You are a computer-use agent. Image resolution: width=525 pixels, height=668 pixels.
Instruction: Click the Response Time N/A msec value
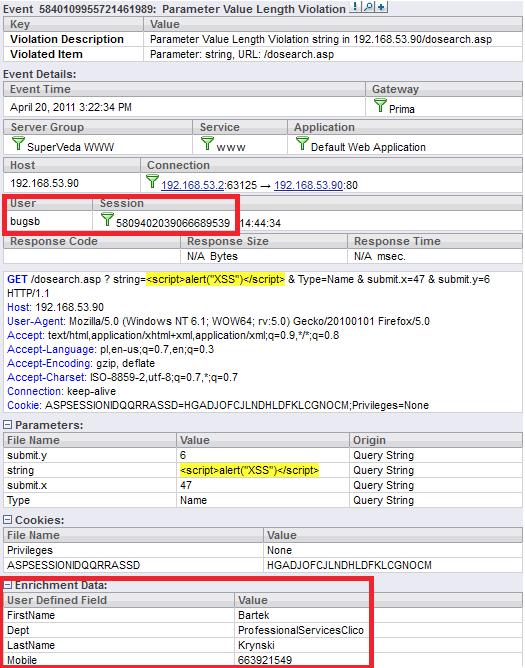(380, 256)
